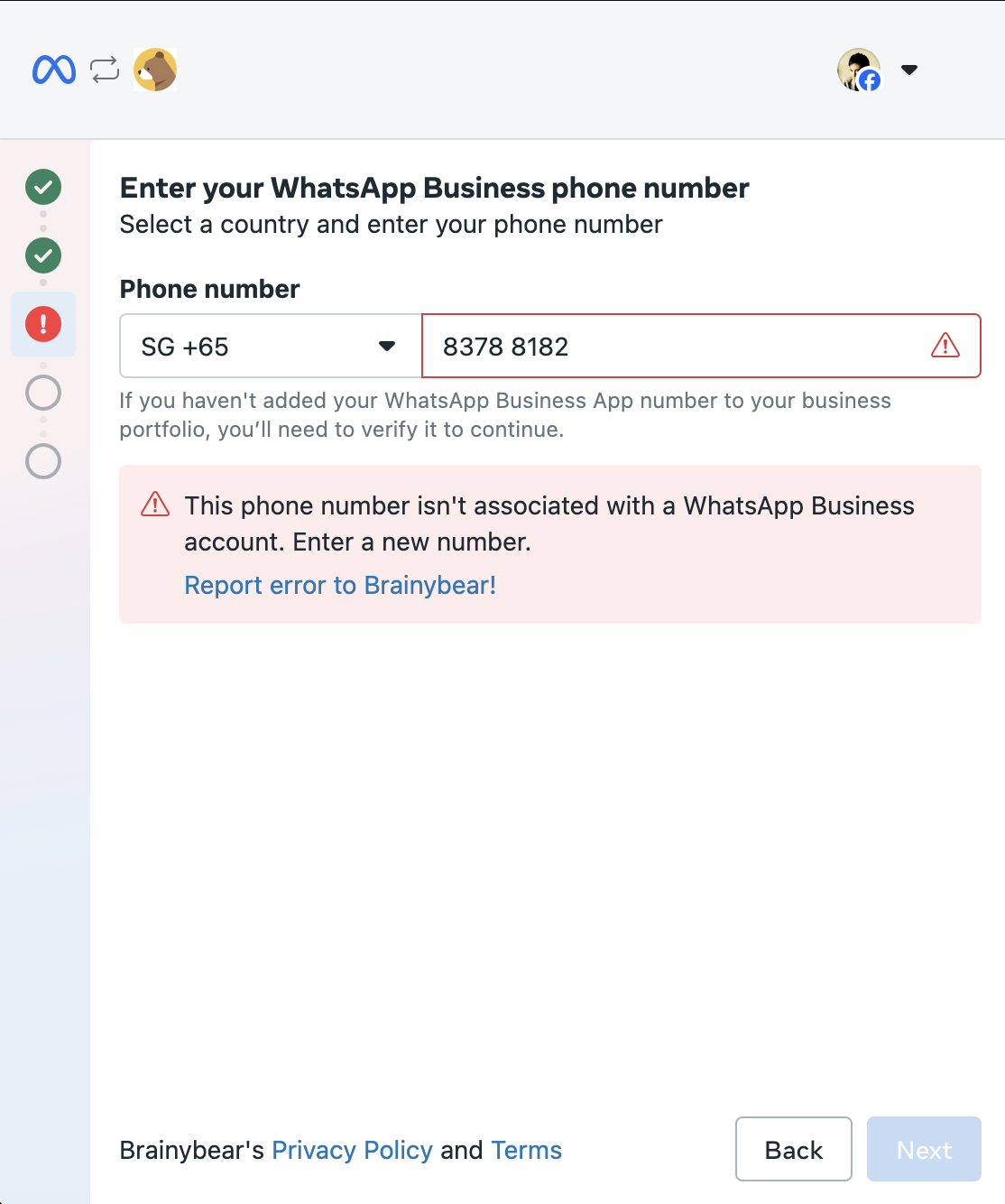Select the last empty step circle
The width and height of the screenshot is (1005, 1204).
(x=43, y=461)
